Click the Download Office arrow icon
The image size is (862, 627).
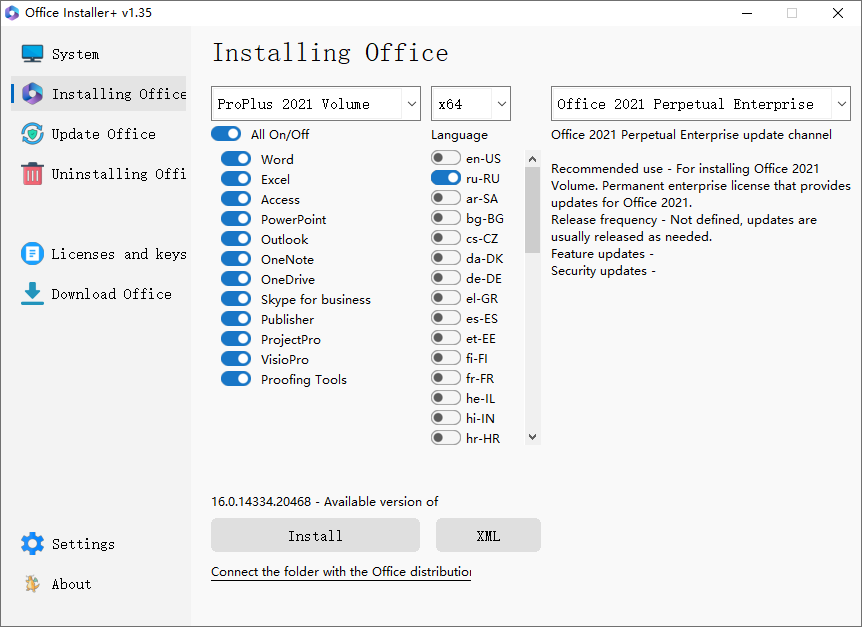click(33, 293)
